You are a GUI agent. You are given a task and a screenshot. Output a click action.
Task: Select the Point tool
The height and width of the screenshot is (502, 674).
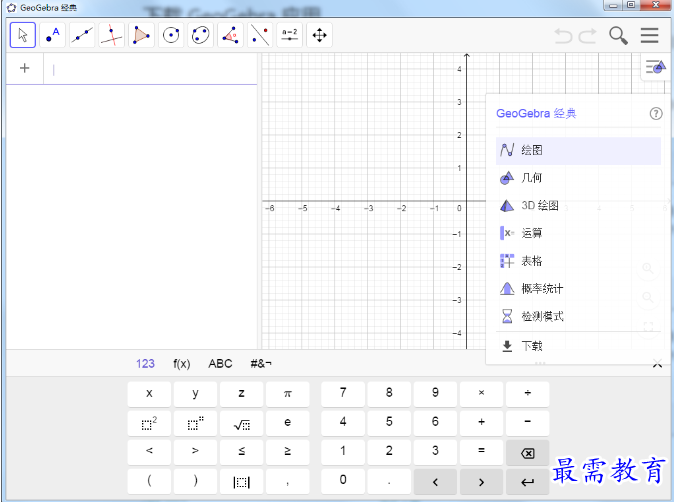click(x=52, y=35)
